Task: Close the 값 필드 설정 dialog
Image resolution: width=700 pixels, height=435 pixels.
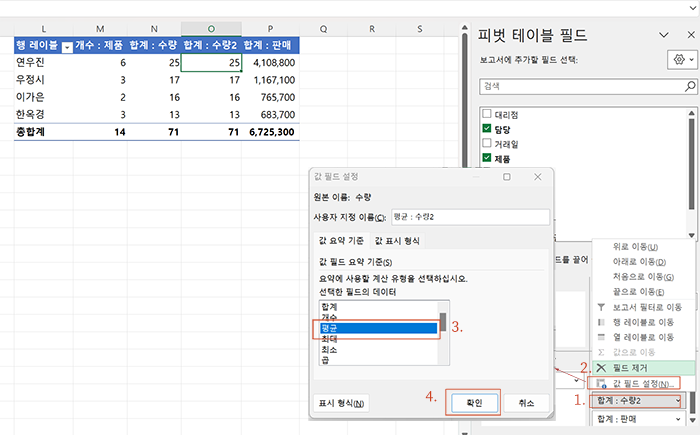Action: click(x=538, y=177)
